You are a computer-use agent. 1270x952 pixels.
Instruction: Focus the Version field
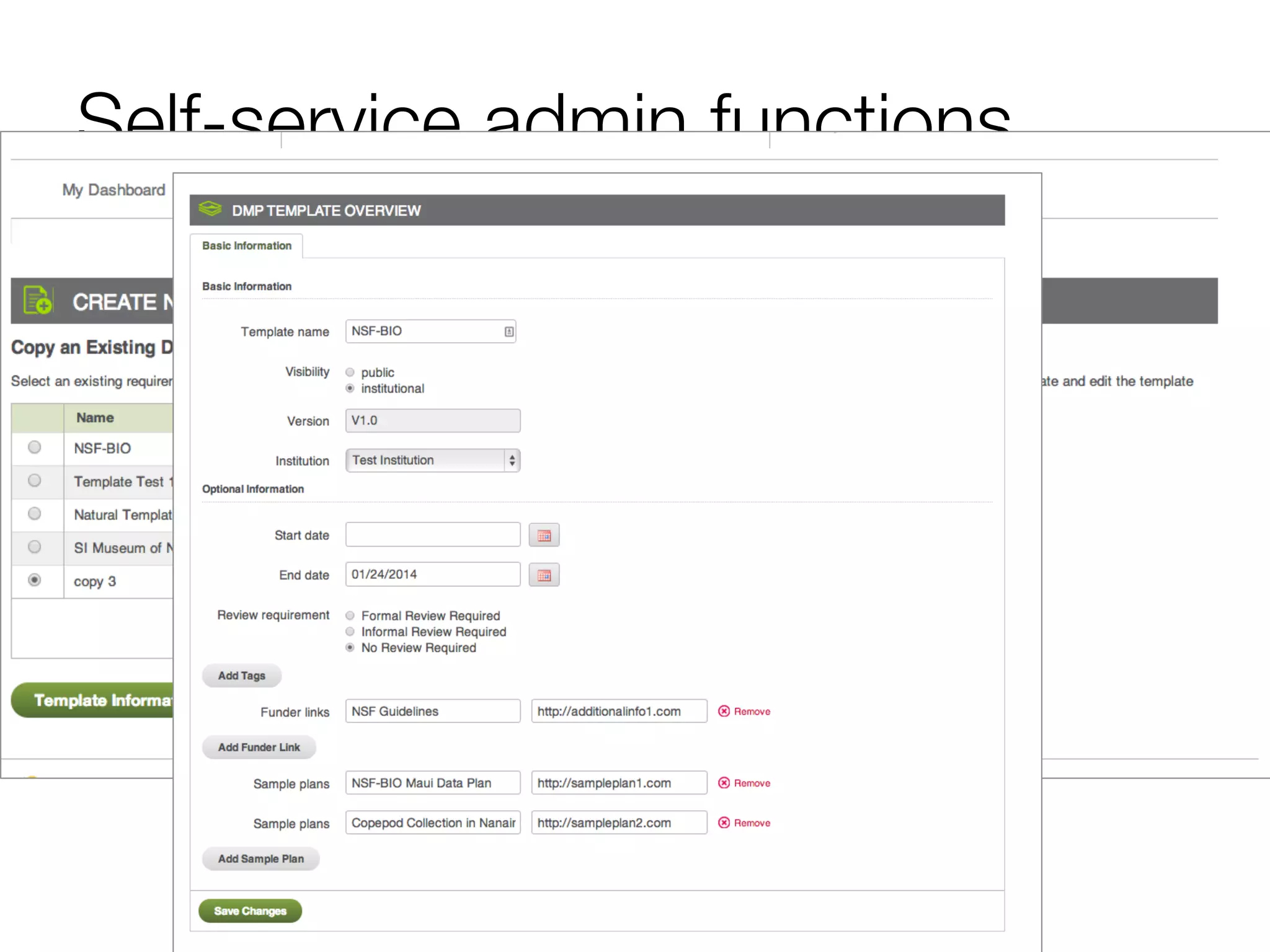pyautogui.click(x=433, y=421)
